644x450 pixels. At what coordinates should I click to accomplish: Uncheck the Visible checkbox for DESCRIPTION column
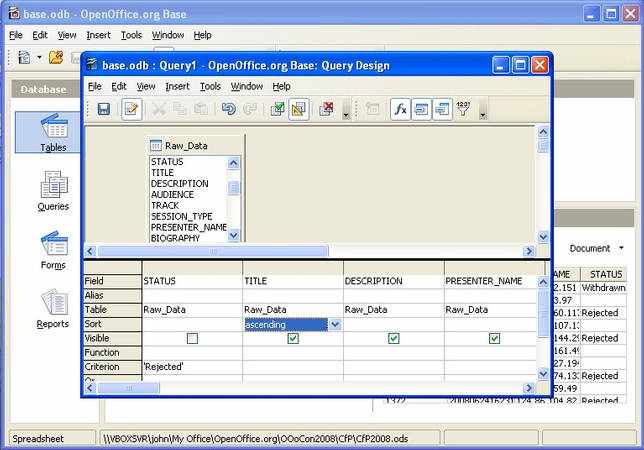[393, 338]
